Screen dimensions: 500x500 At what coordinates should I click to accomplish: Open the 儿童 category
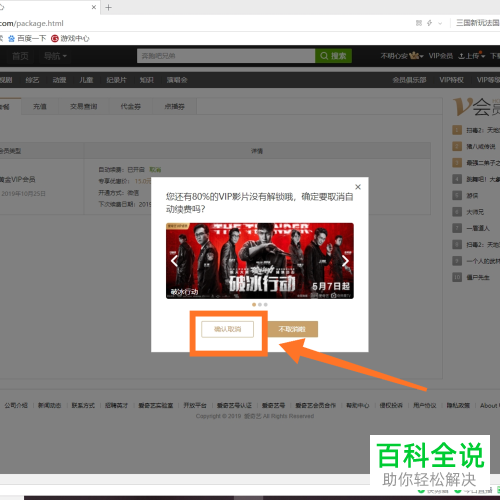pyautogui.click(x=86, y=80)
